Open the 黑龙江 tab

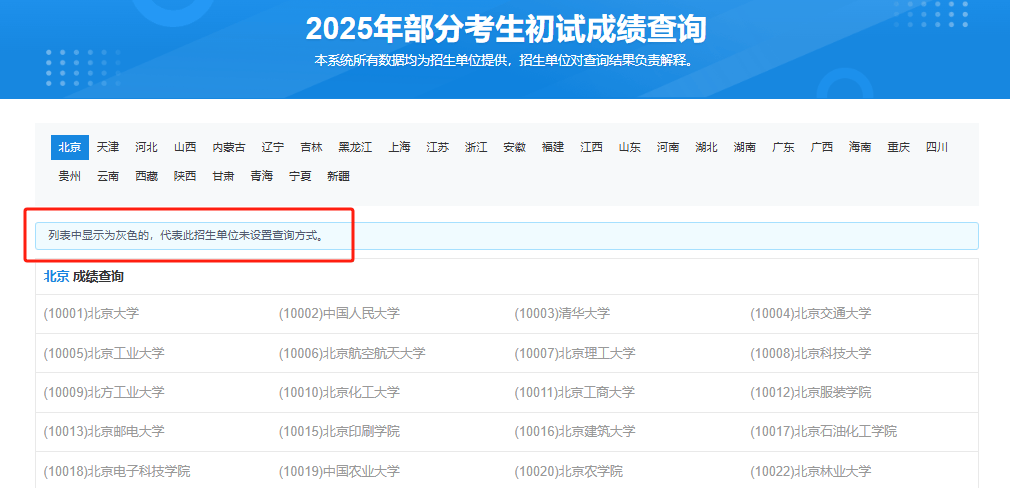tap(356, 147)
